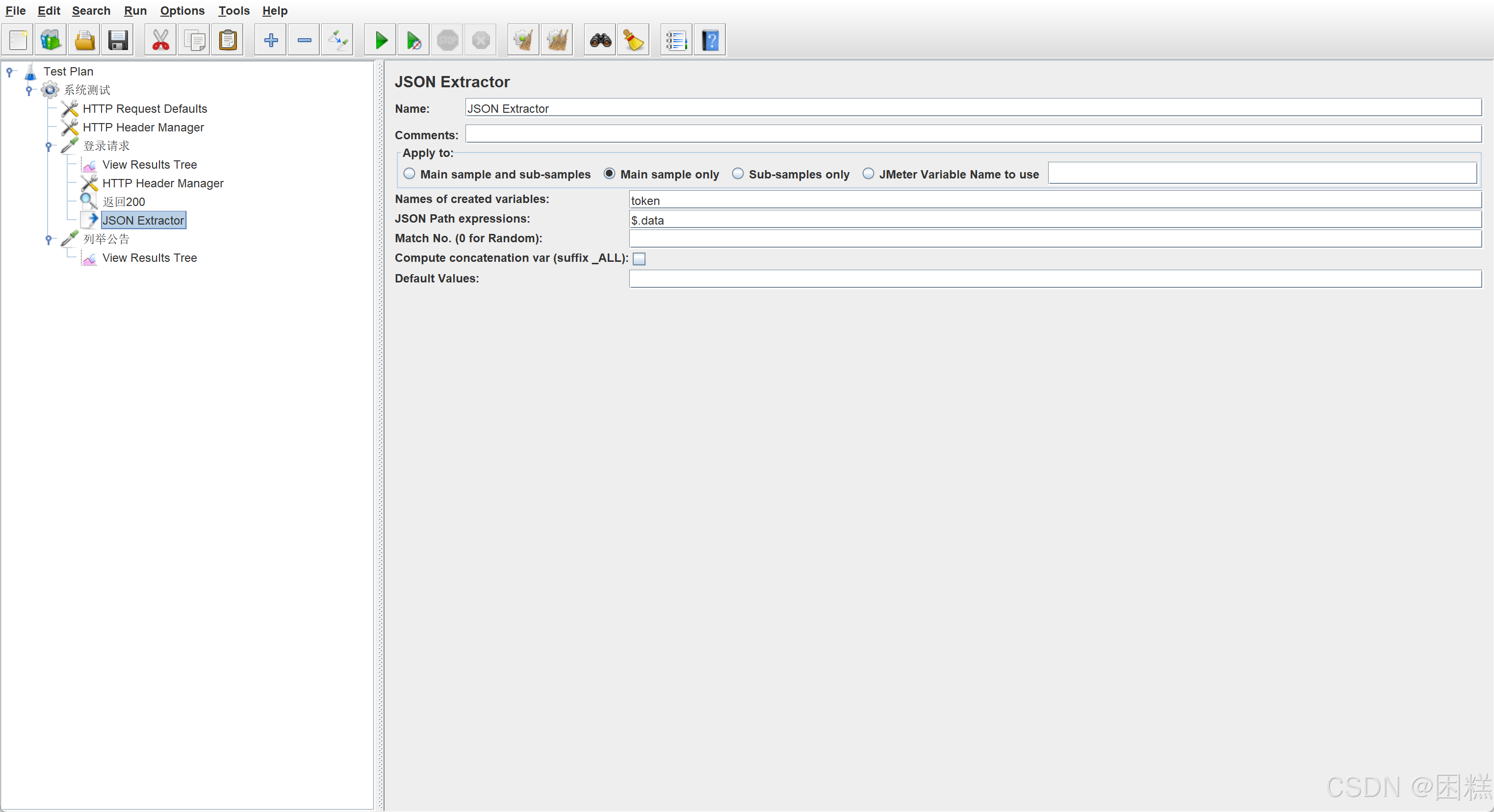Collapse the 列举公告 sampler node
The width and height of the screenshot is (1494, 812).
[x=49, y=239]
